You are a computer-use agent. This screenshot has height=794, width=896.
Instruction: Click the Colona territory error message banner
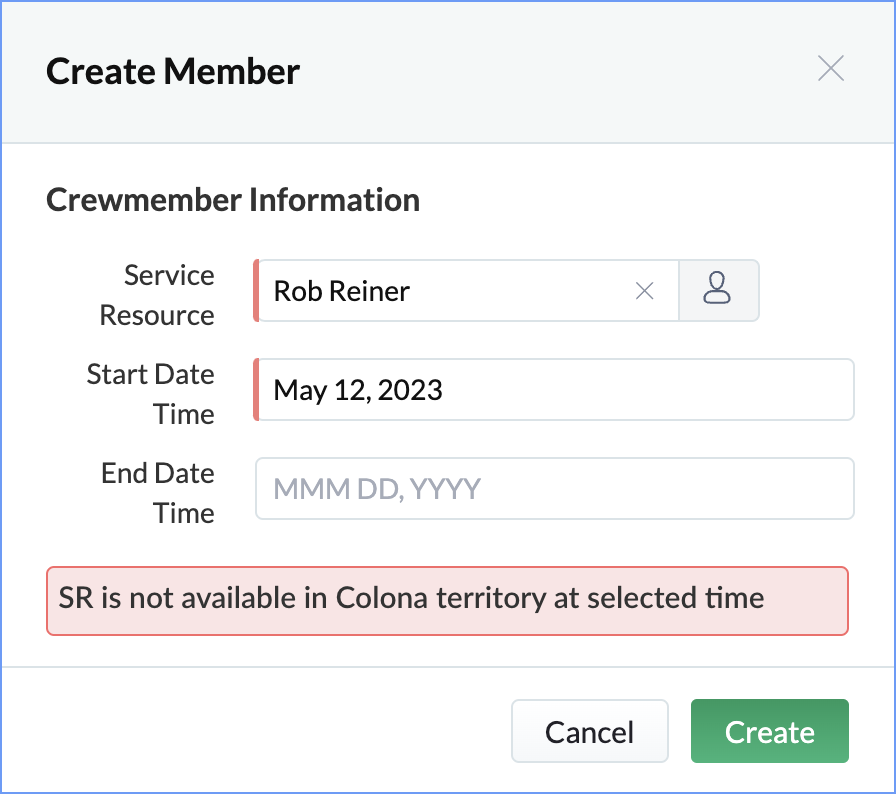point(447,600)
